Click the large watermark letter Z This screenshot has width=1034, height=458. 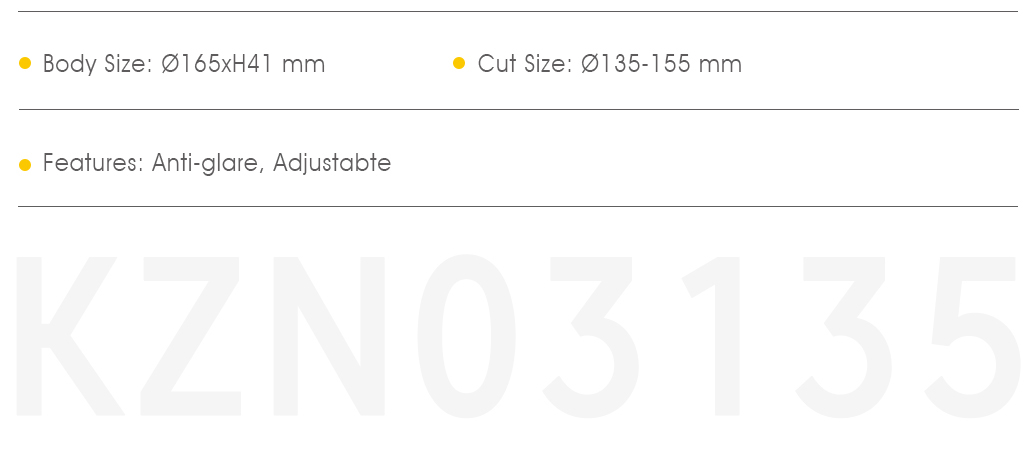pyautogui.click(x=191, y=336)
